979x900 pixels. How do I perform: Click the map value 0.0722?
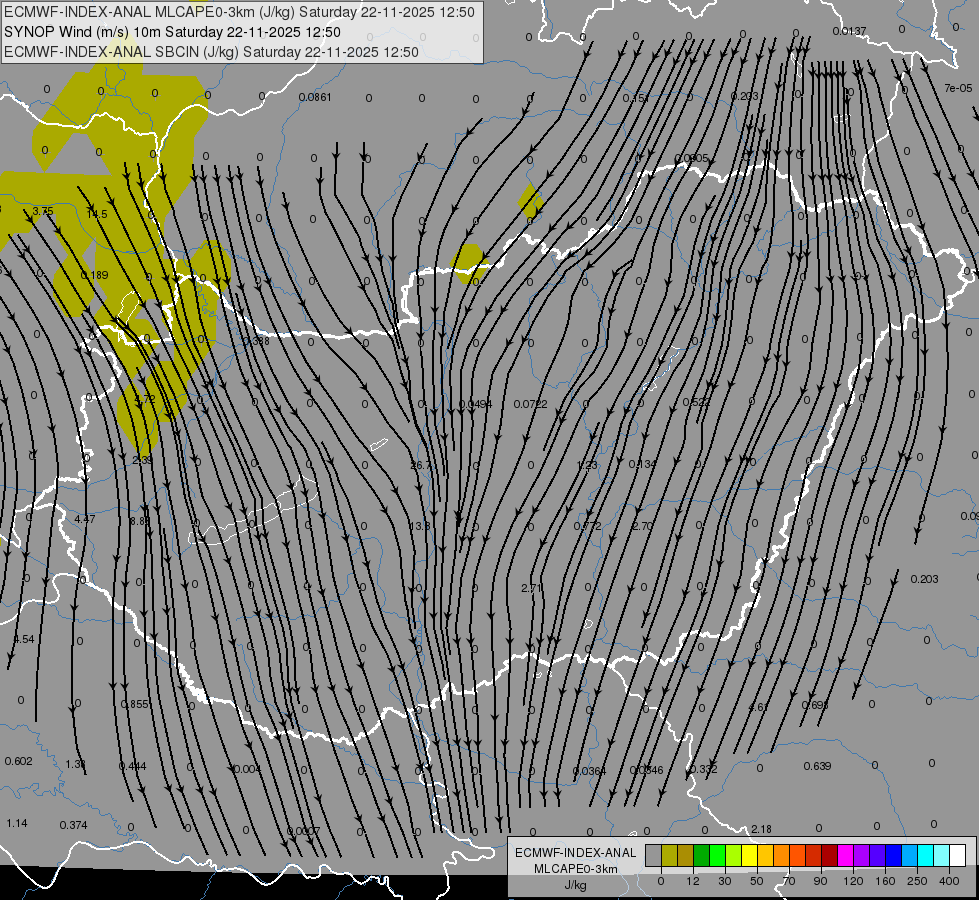click(531, 404)
